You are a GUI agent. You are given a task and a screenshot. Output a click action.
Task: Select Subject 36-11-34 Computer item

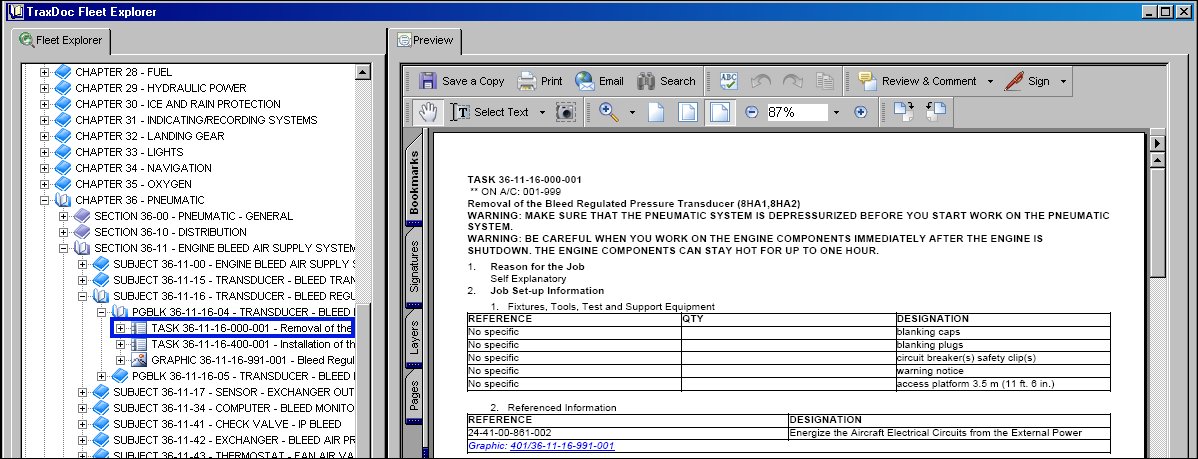point(234,409)
